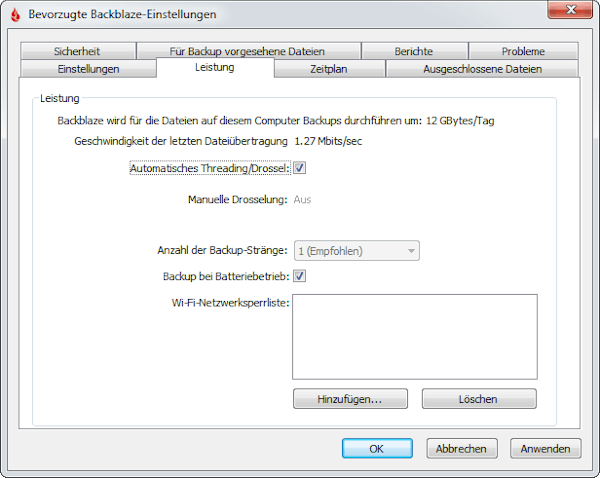
Task: Click the Anwenden button
Action: 546,449
